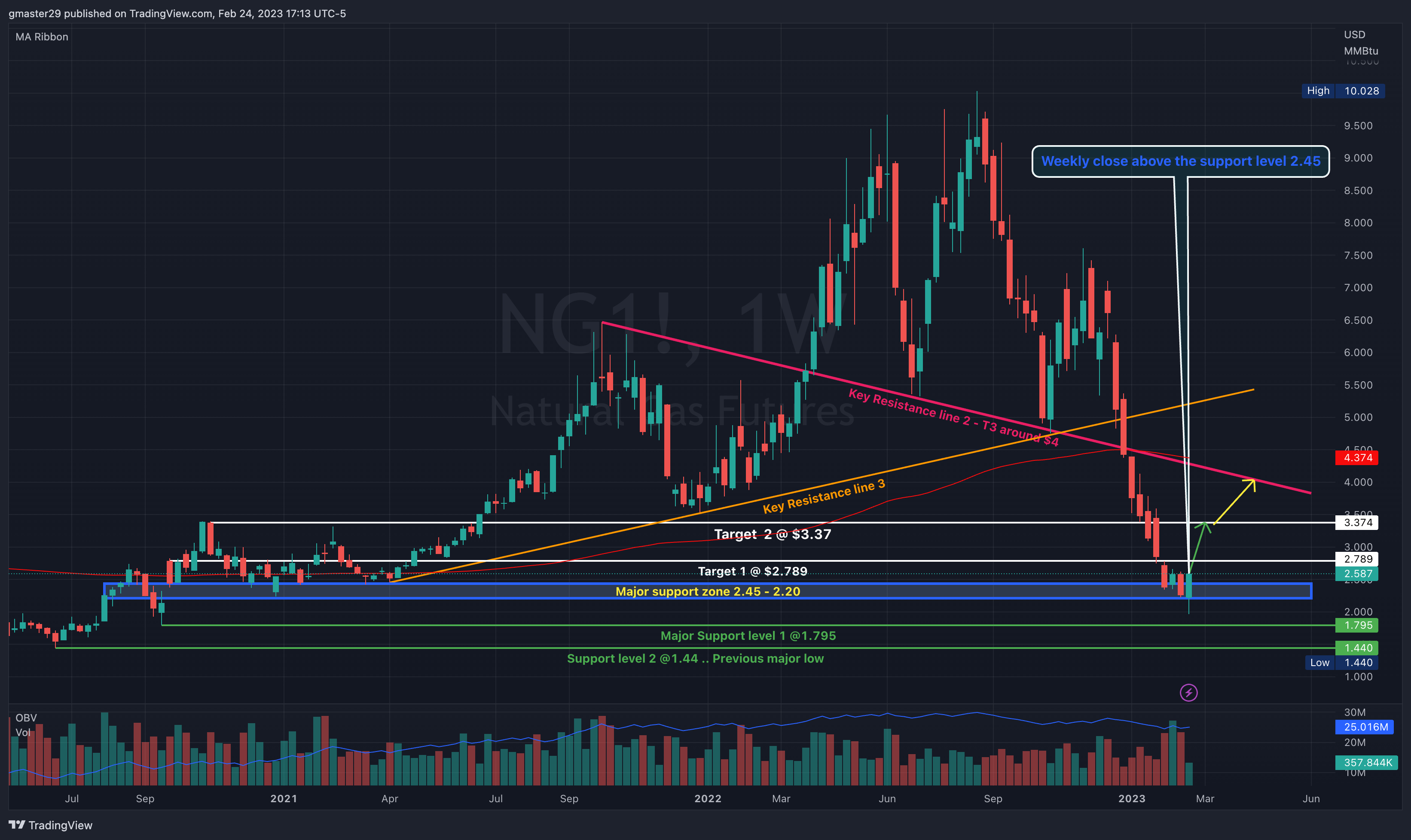Click 'Weekly close above the support level' callout
Image resolution: width=1411 pixels, height=840 pixels.
tap(1181, 161)
